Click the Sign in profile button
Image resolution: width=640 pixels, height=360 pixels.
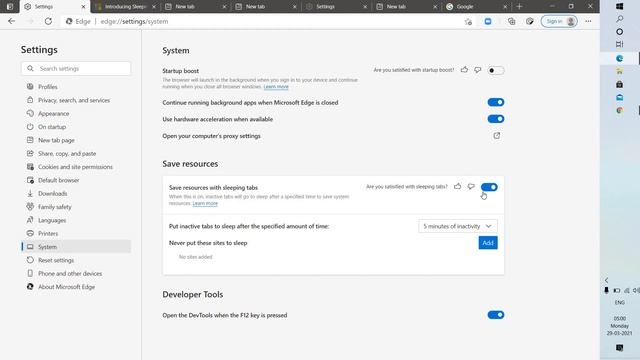click(559, 21)
